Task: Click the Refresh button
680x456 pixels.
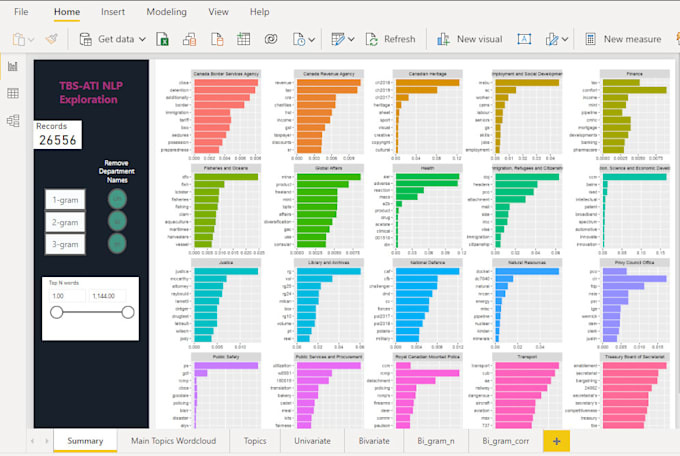Action: click(390, 39)
